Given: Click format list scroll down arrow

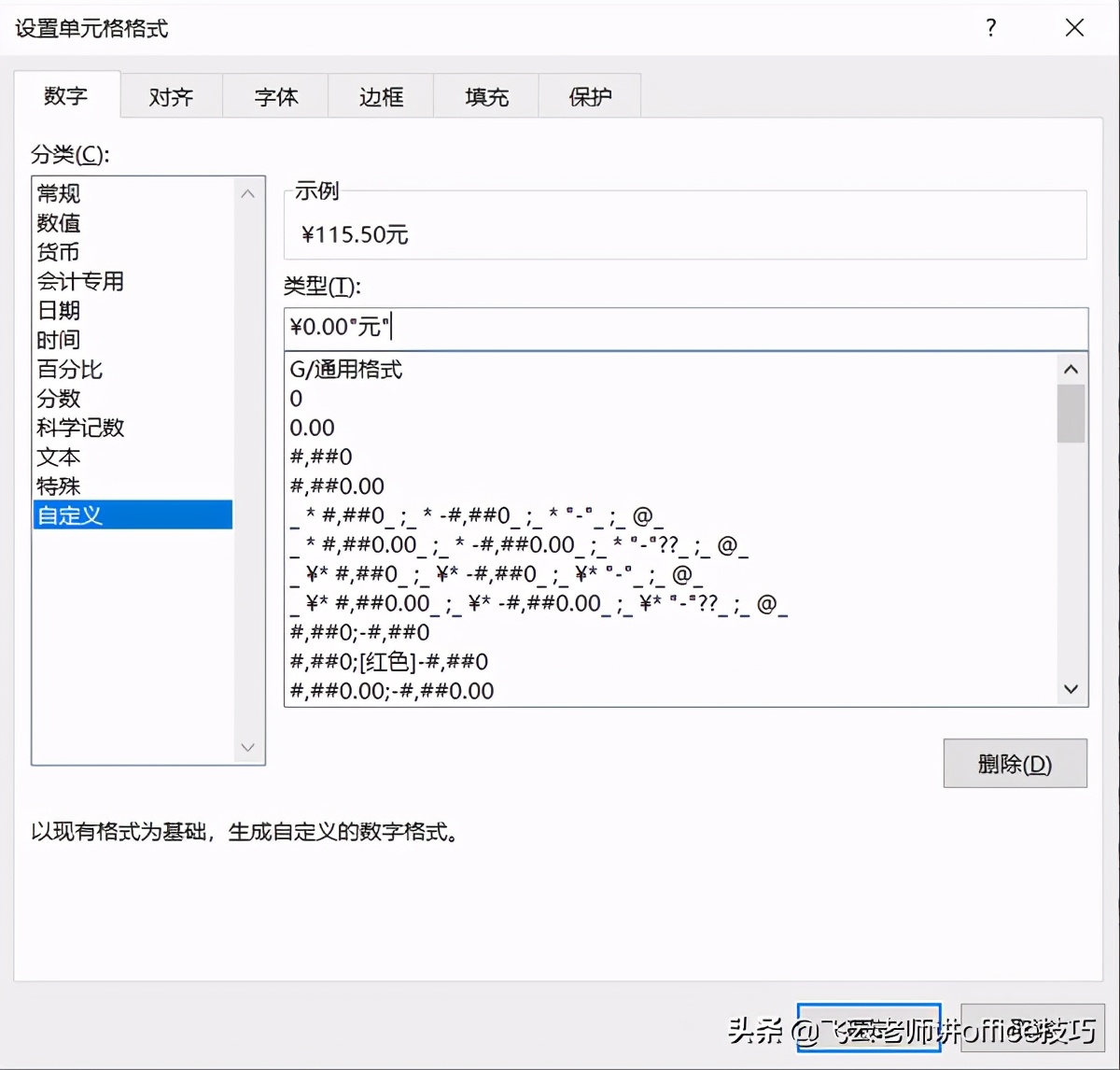Looking at the screenshot, I should point(1071,689).
